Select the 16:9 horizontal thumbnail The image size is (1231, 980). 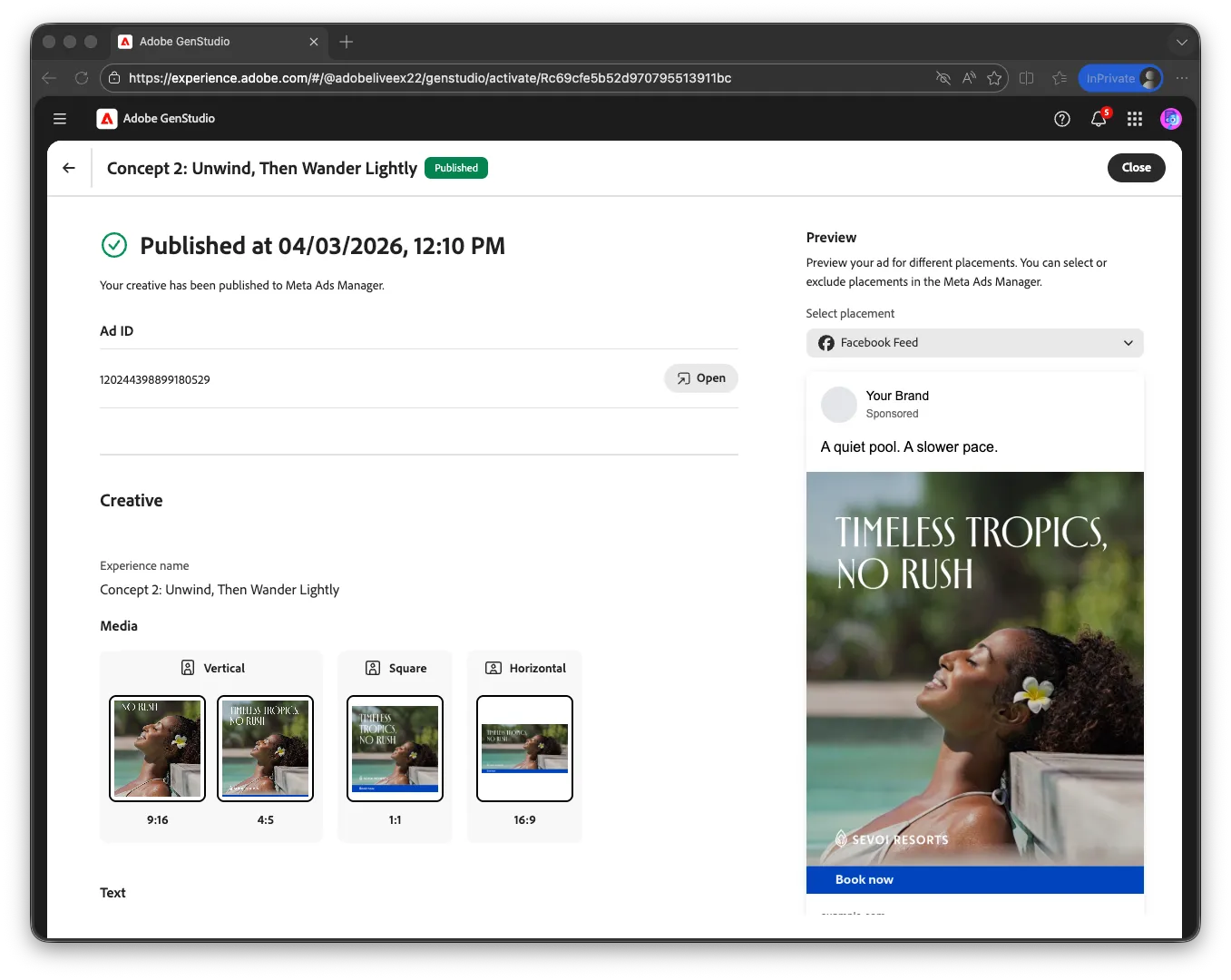[x=525, y=749]
